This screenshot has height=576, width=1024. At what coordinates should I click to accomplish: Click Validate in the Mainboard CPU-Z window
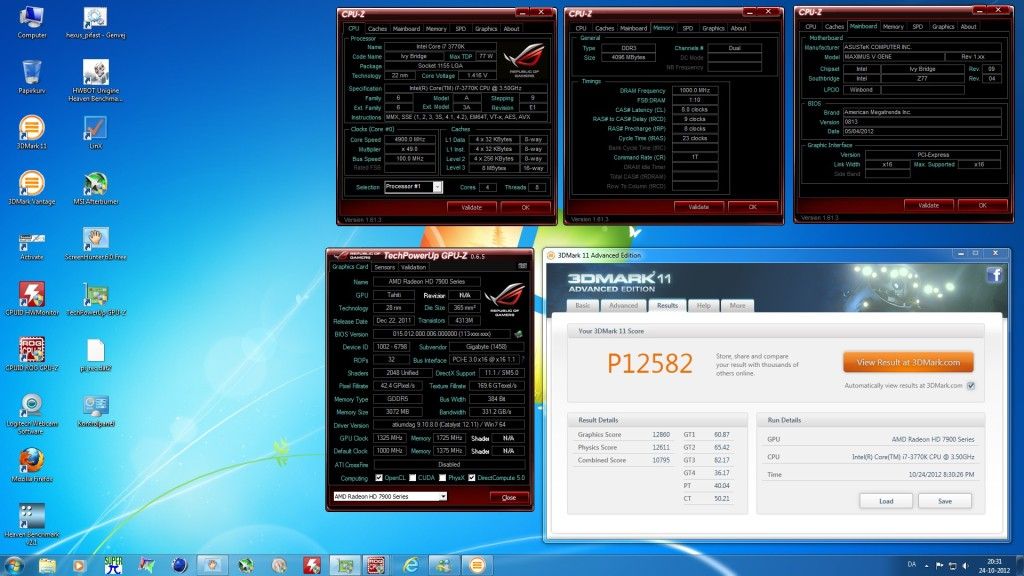[928, 205]
